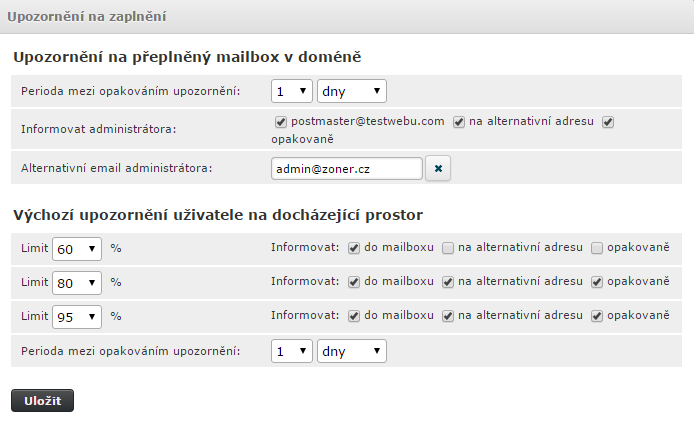Open the Limit 60 percent dropdown

point(77,248)
